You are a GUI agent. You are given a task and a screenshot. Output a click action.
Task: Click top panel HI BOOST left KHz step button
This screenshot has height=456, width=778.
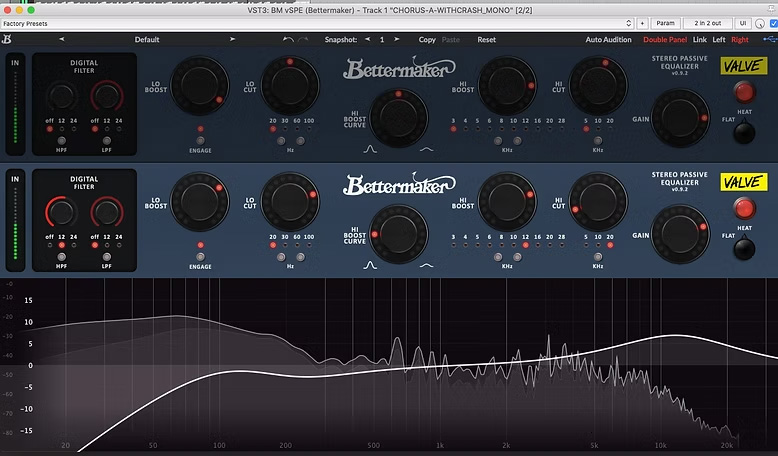pyautogui.click(x=498, y=141)
